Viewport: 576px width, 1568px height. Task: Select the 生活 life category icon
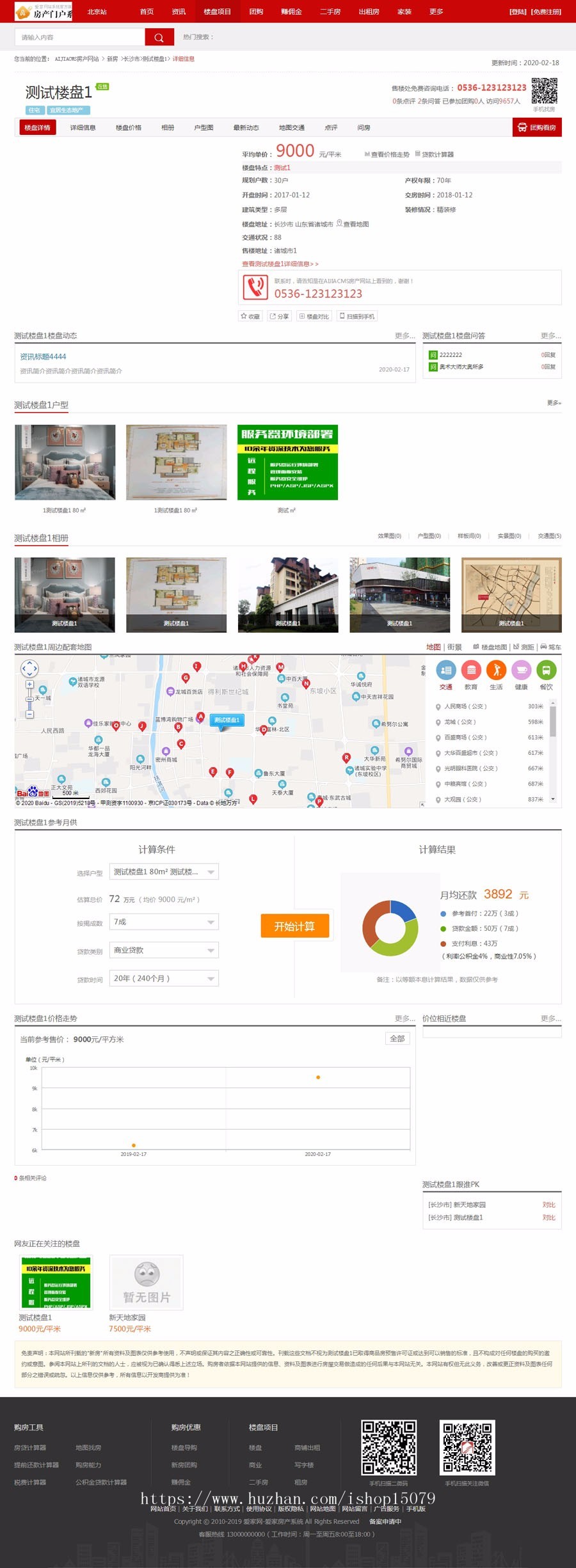pos(496,670)
